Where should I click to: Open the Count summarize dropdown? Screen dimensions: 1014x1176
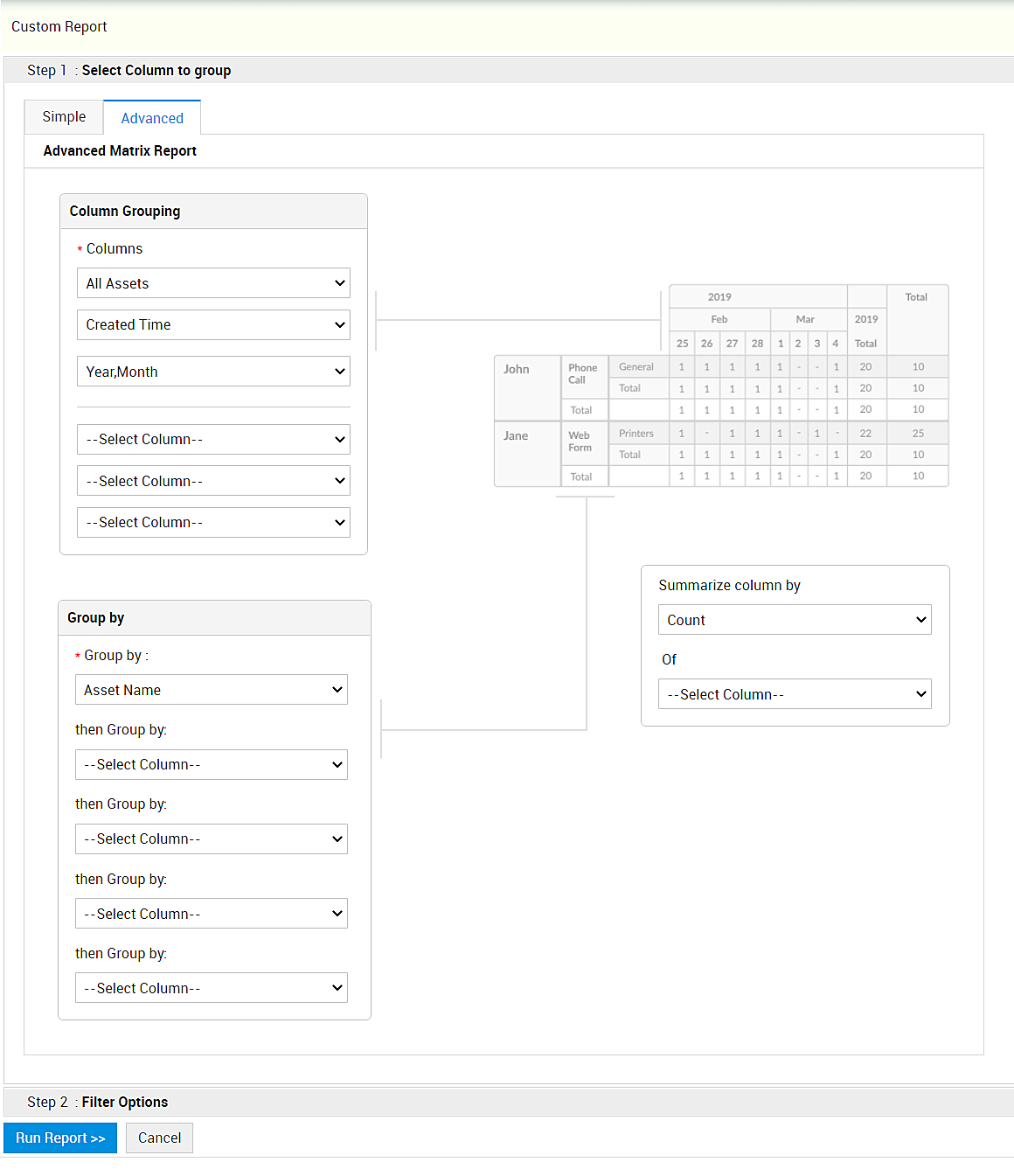[795, 620]
